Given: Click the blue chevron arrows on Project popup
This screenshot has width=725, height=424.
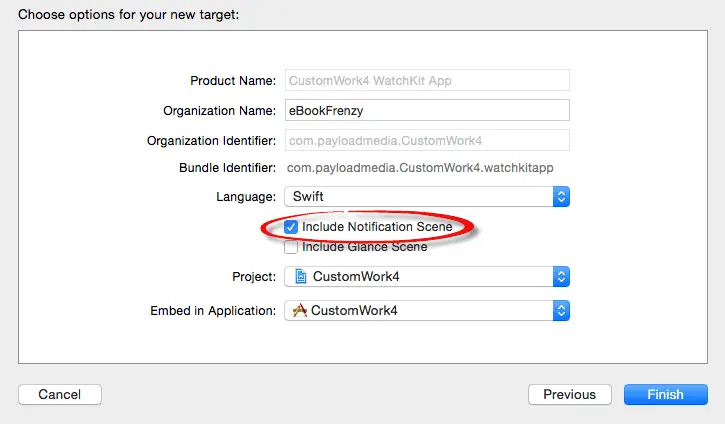Looking at the screenshot, I should [561, 276].
